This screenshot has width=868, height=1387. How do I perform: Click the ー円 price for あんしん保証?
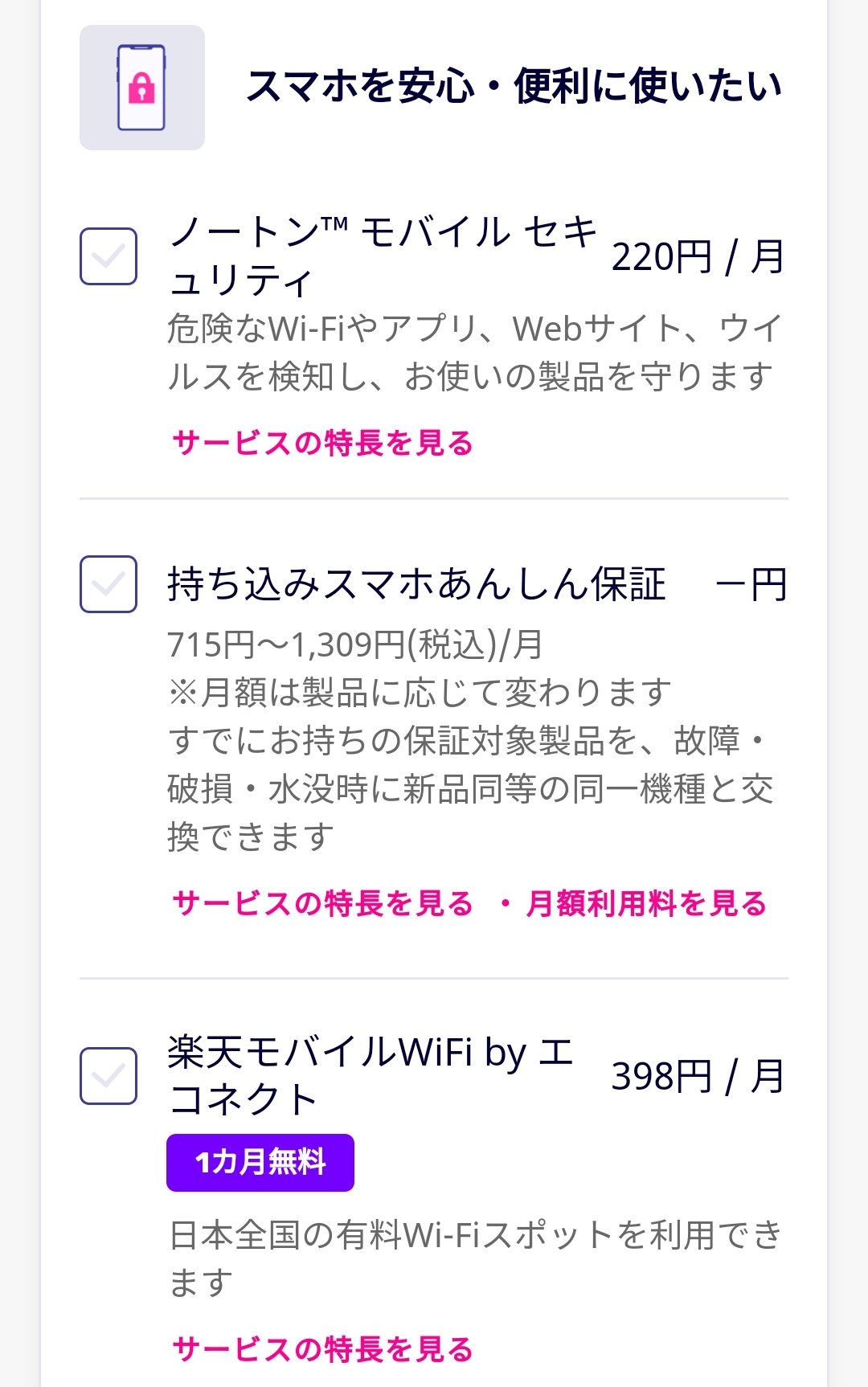[x=750, y=584]
